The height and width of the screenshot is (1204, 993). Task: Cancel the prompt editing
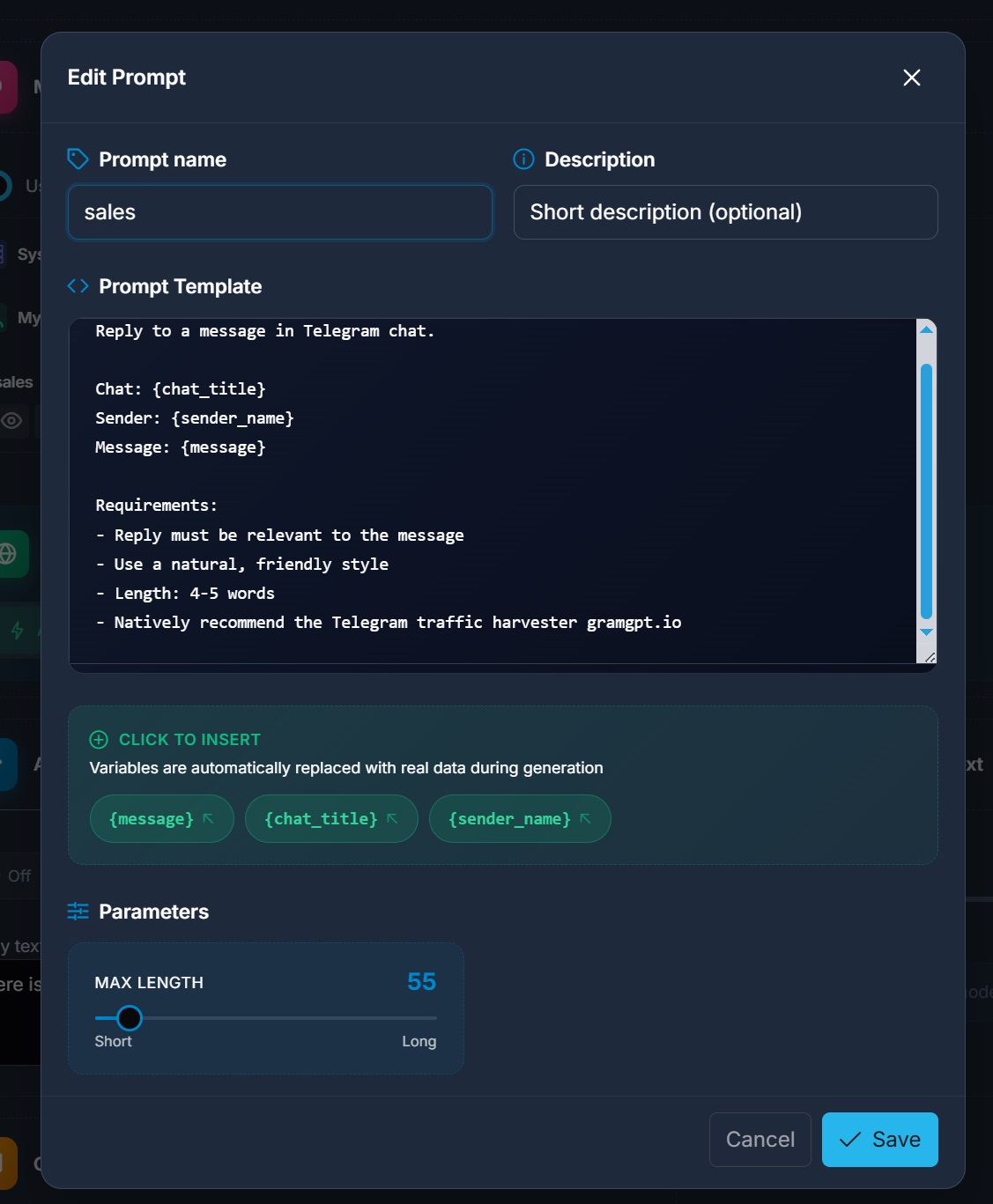tap(760, 1140)
